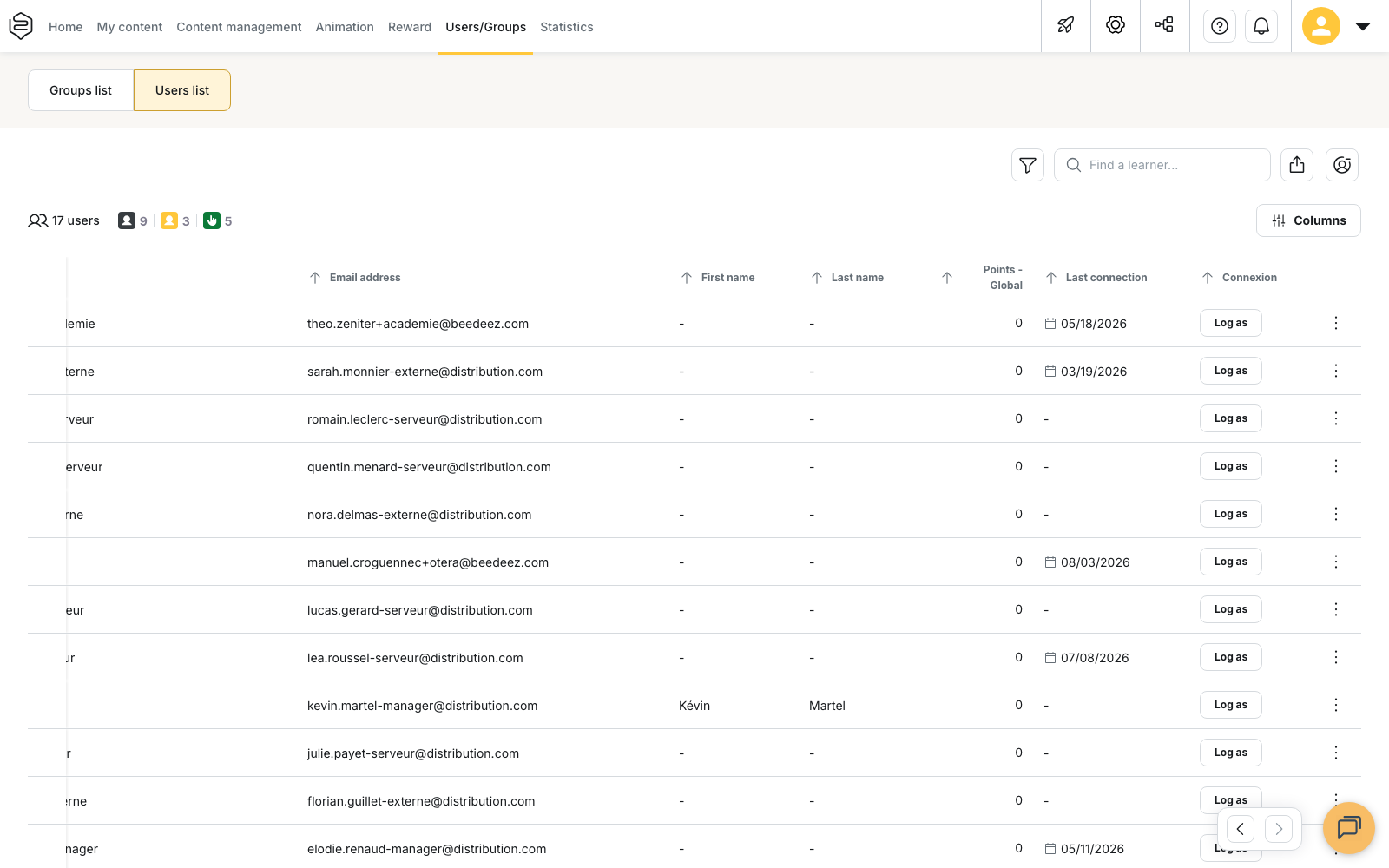Sort by Last name column
Viewport: 1389px width, 868px height.
point(847,278)
